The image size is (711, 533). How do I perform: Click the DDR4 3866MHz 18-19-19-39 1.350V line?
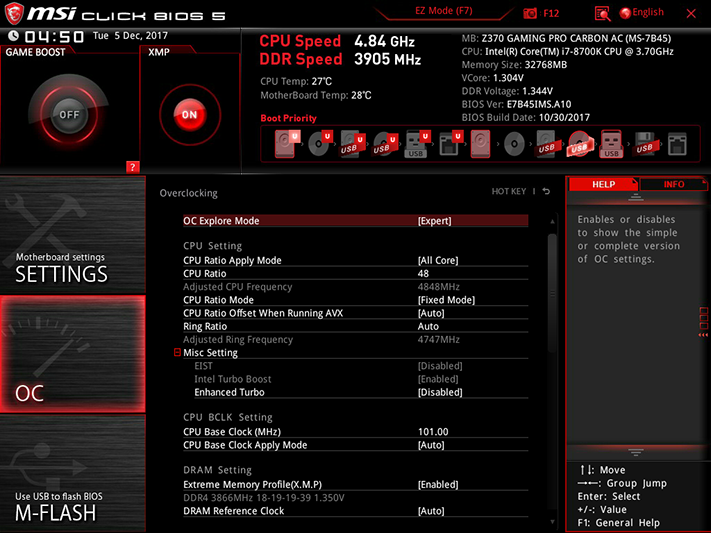(264, 497)
